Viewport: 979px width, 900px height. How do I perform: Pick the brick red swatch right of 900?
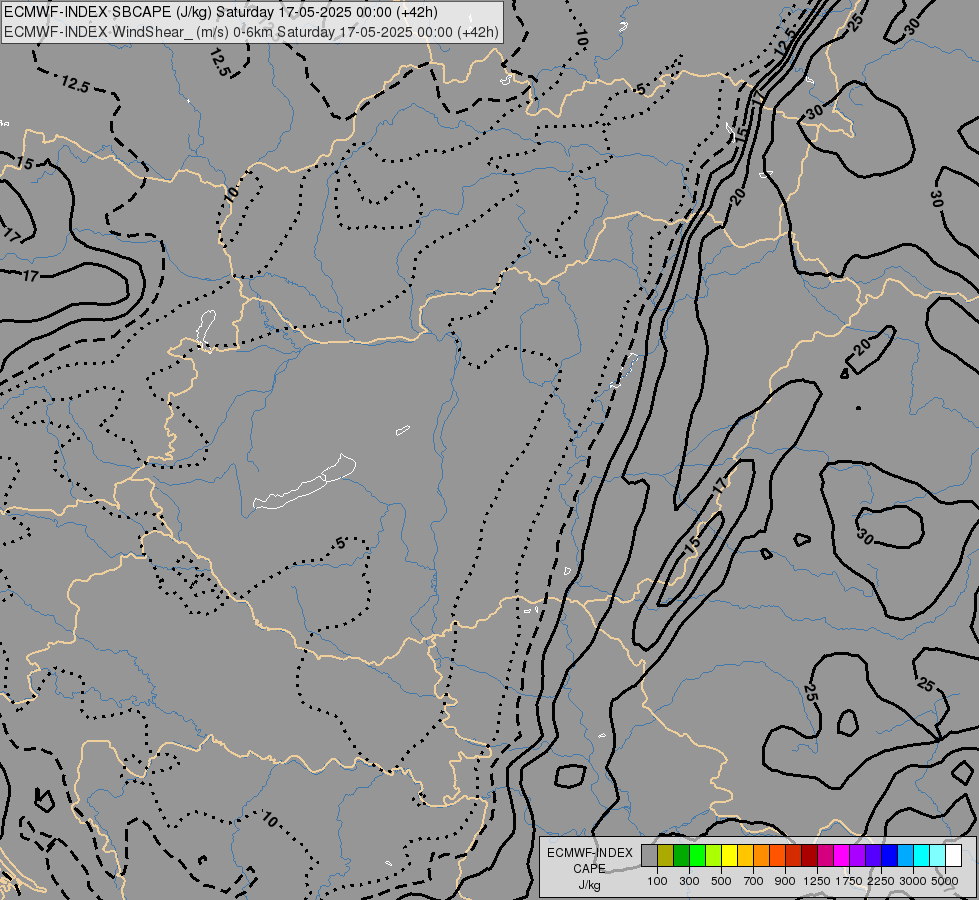click(794, 856)
